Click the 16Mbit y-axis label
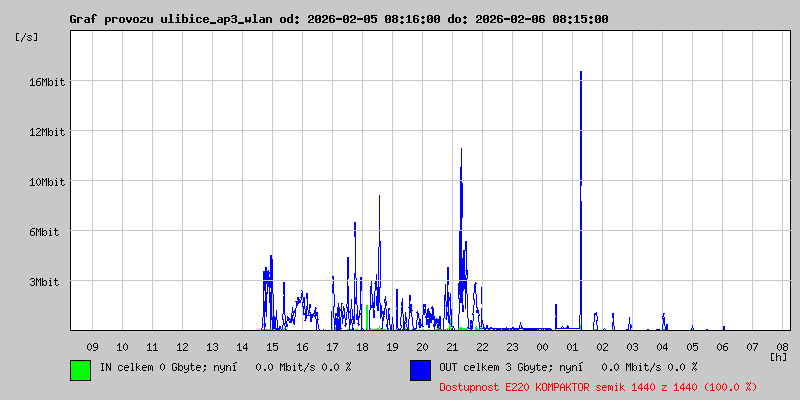This screenshot has width=800, height=400. [46, 82]
